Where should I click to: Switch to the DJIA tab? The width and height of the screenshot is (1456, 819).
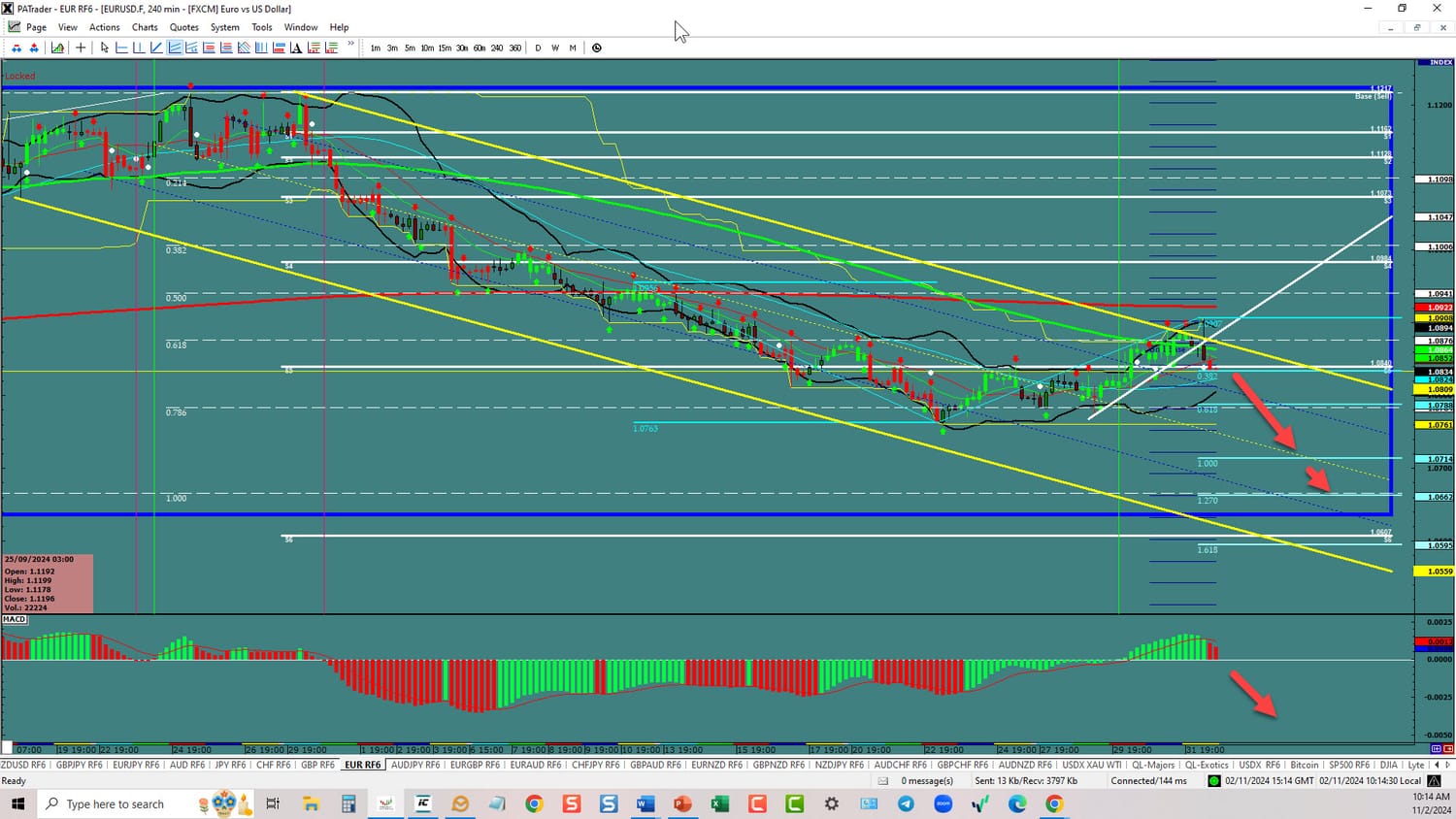pos(1389,765)
